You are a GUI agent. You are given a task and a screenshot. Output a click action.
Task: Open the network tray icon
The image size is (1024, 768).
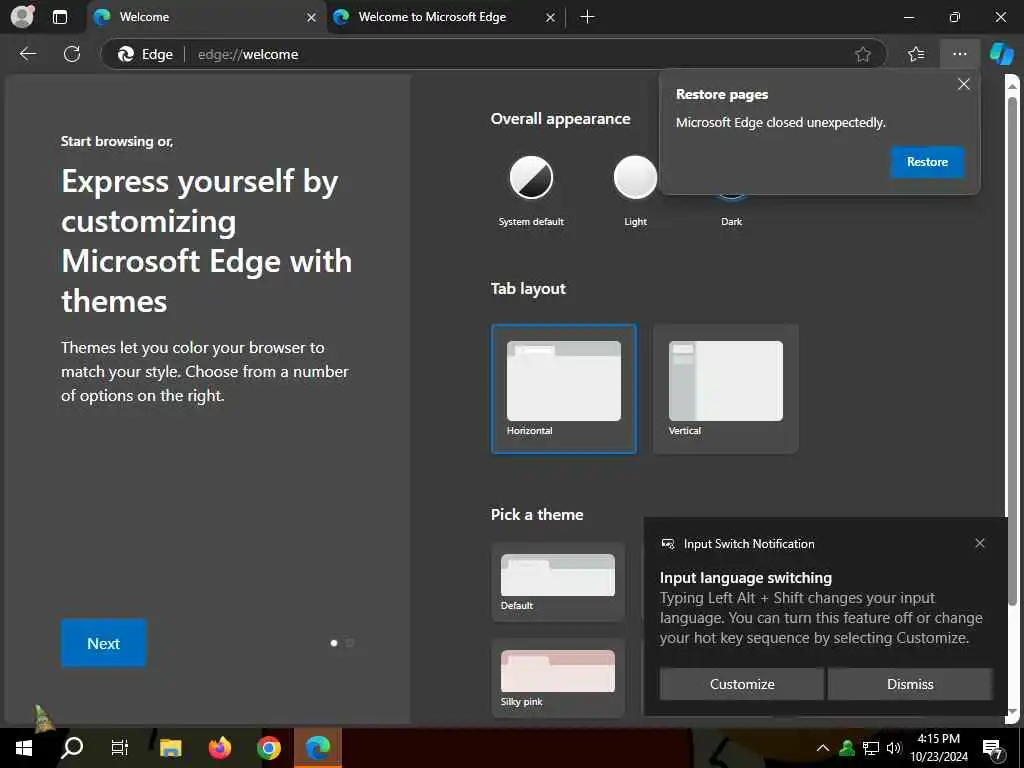[x=870, y=748]
